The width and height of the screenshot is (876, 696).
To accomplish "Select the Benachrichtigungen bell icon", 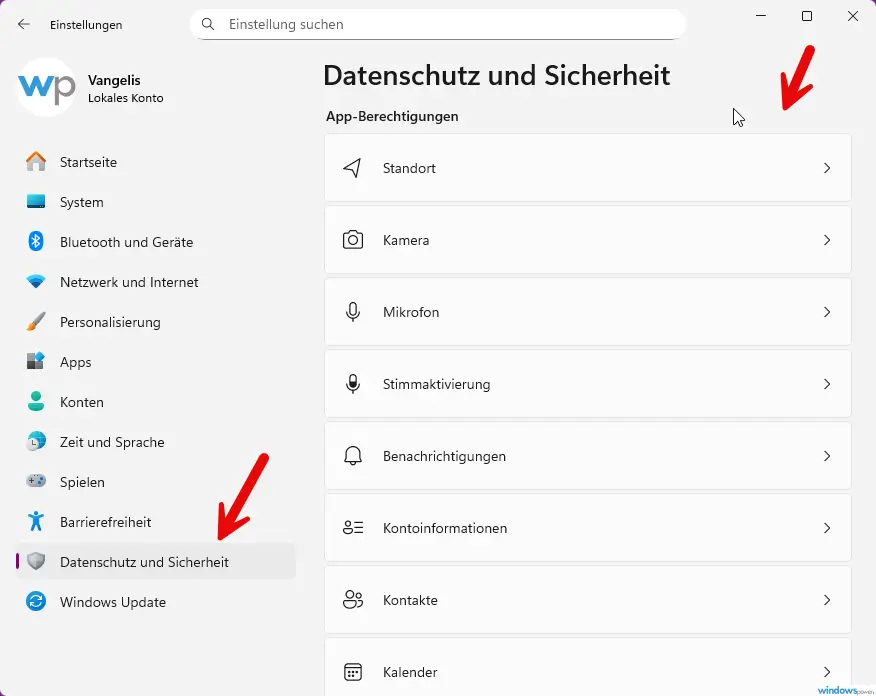I will click(x=352, y=456).
